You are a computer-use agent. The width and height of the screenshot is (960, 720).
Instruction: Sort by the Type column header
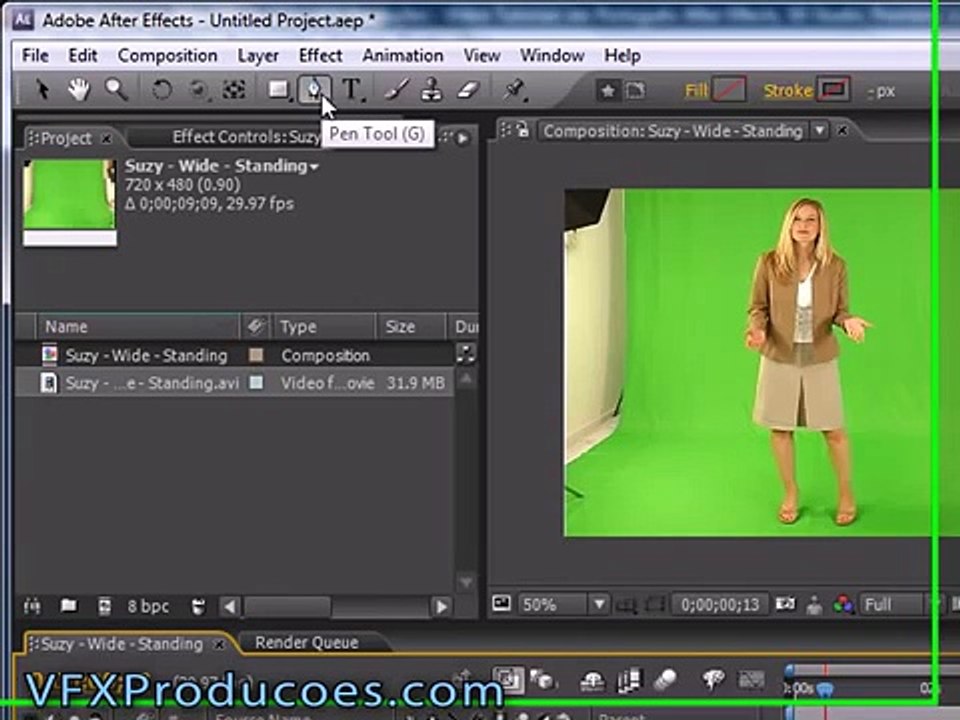(x=324, y=326)
